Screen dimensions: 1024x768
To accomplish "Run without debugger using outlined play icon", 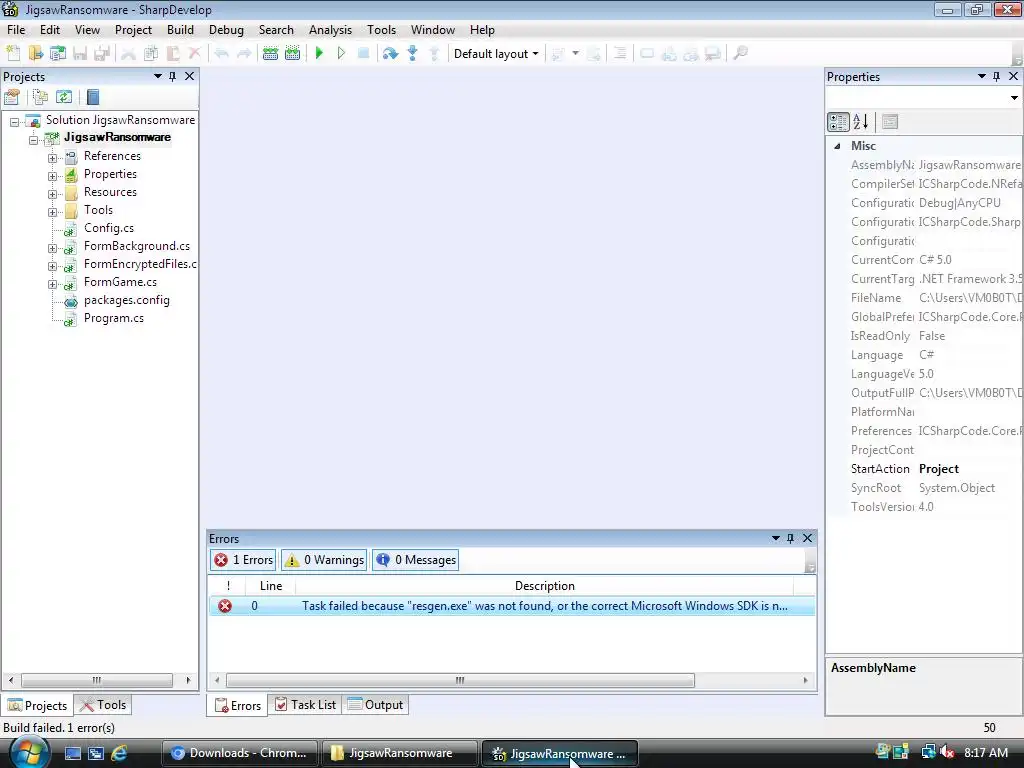I will pos(341,53).
